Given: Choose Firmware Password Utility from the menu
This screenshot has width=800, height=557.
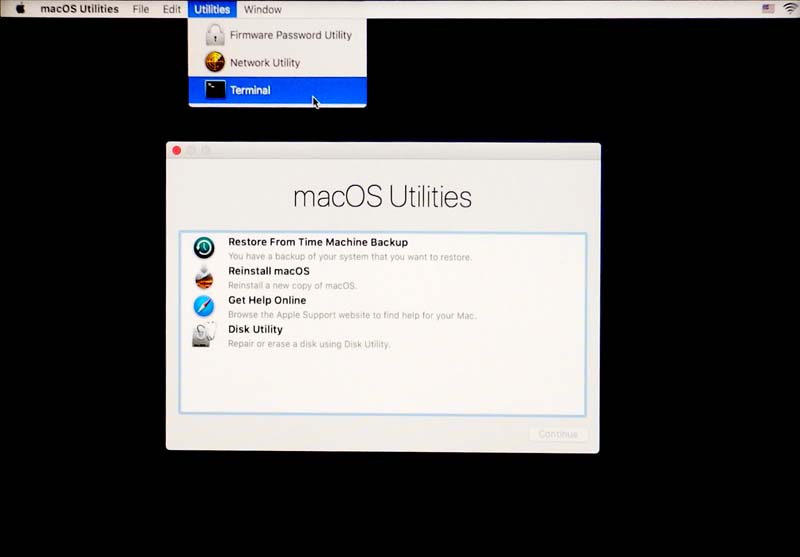Looking at the screenshot, I should pos(278,35).
